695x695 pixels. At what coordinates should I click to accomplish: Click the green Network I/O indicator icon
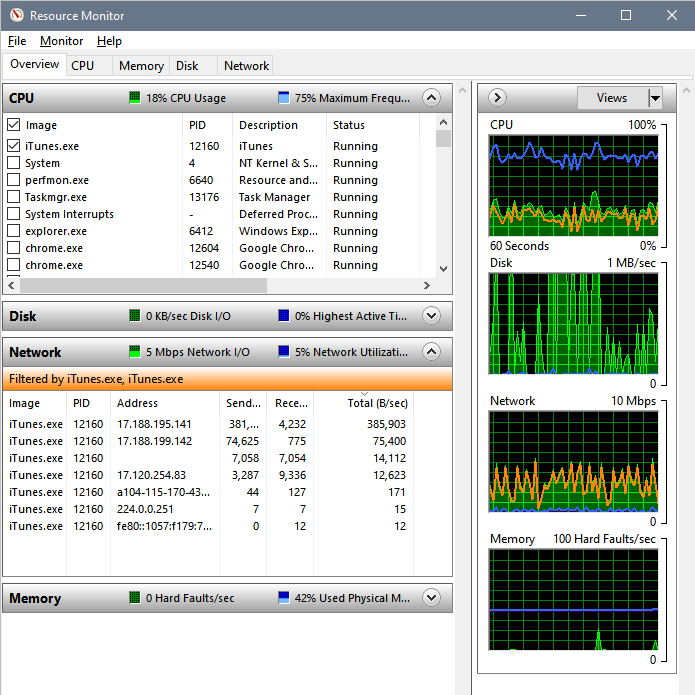tap(135, 352)
